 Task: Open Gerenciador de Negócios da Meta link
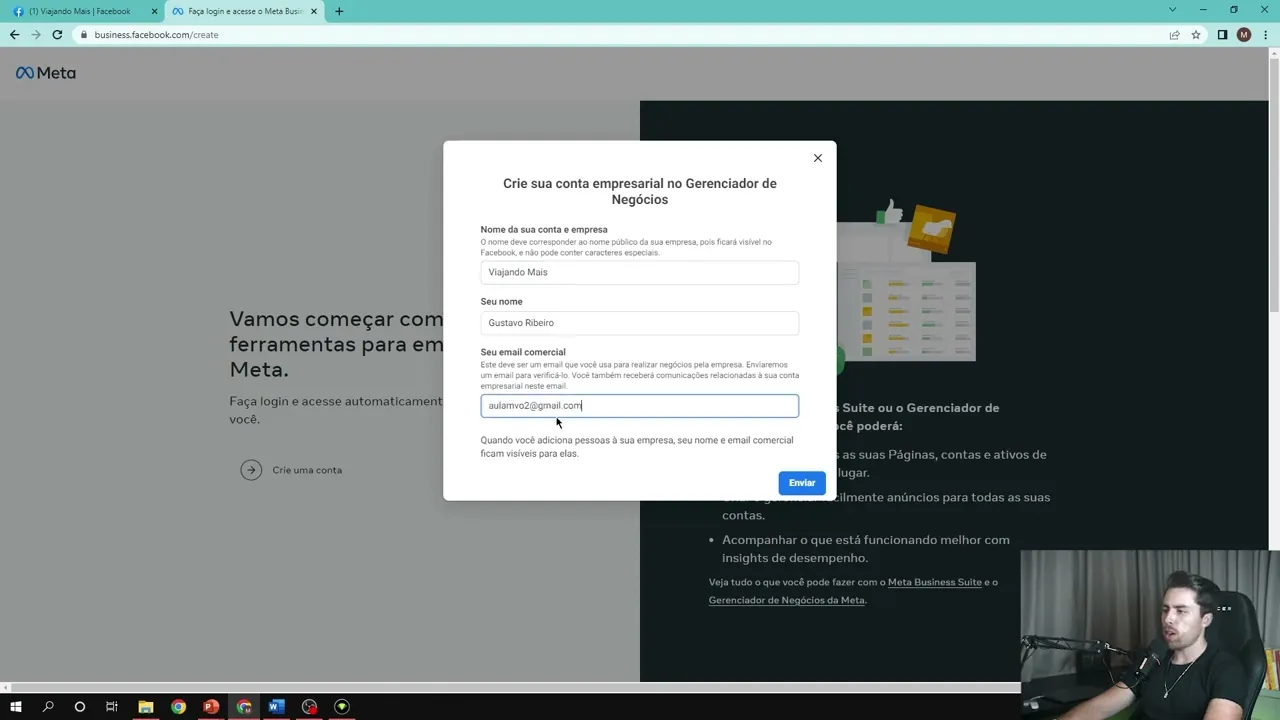click(x=786, y=600)
